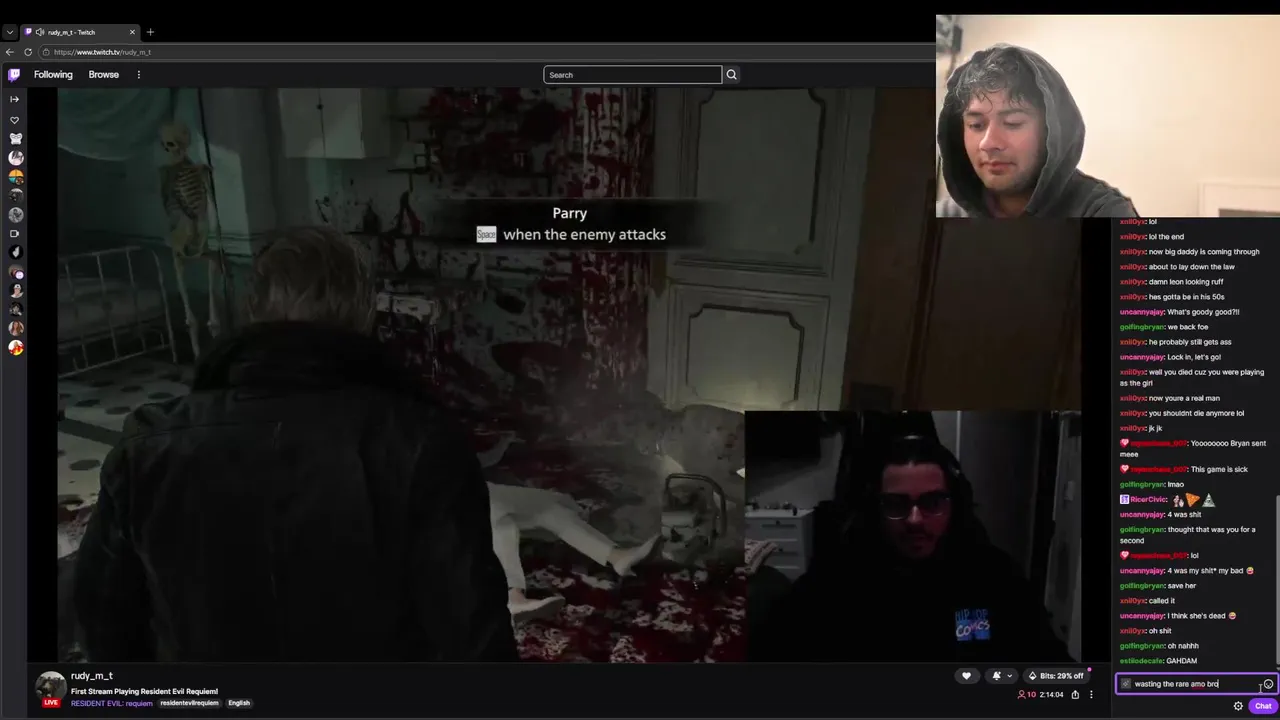
Task: Expand the left sidebar with arrow icon
Action: [14, 99]
